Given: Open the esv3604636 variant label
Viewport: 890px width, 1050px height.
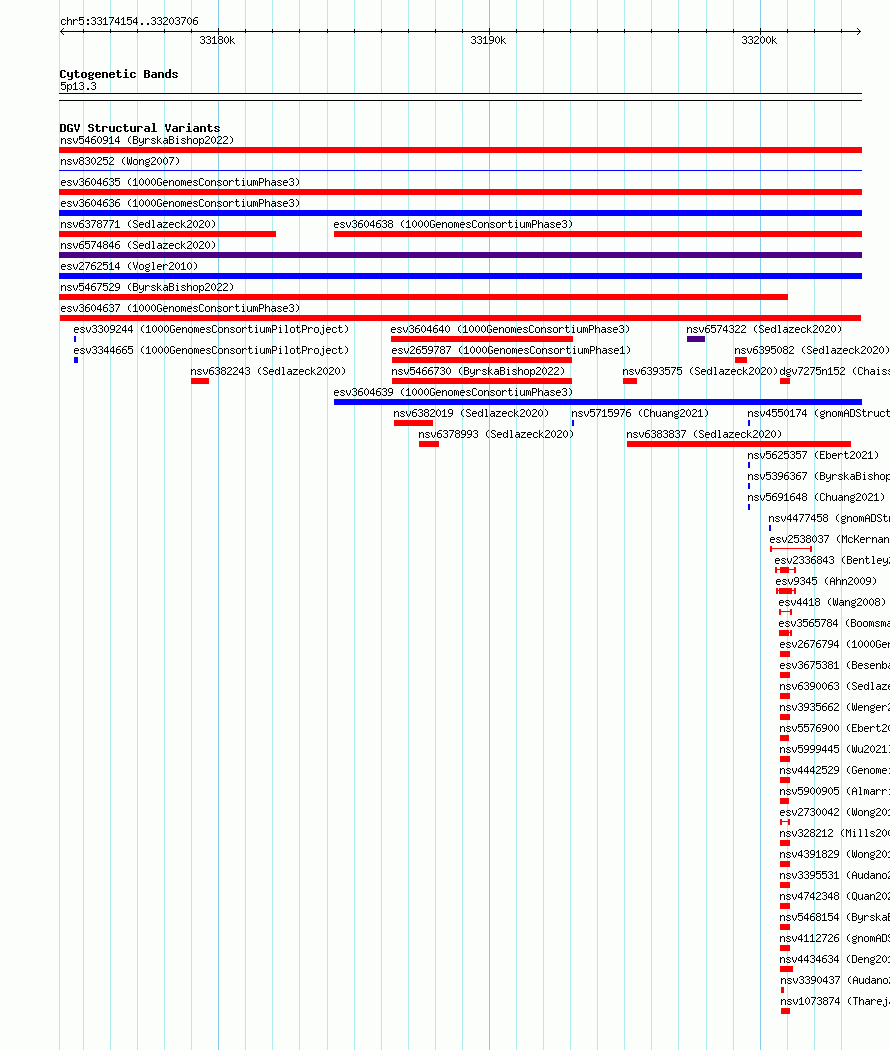Looking at the screenshot, I should (180, 203).
